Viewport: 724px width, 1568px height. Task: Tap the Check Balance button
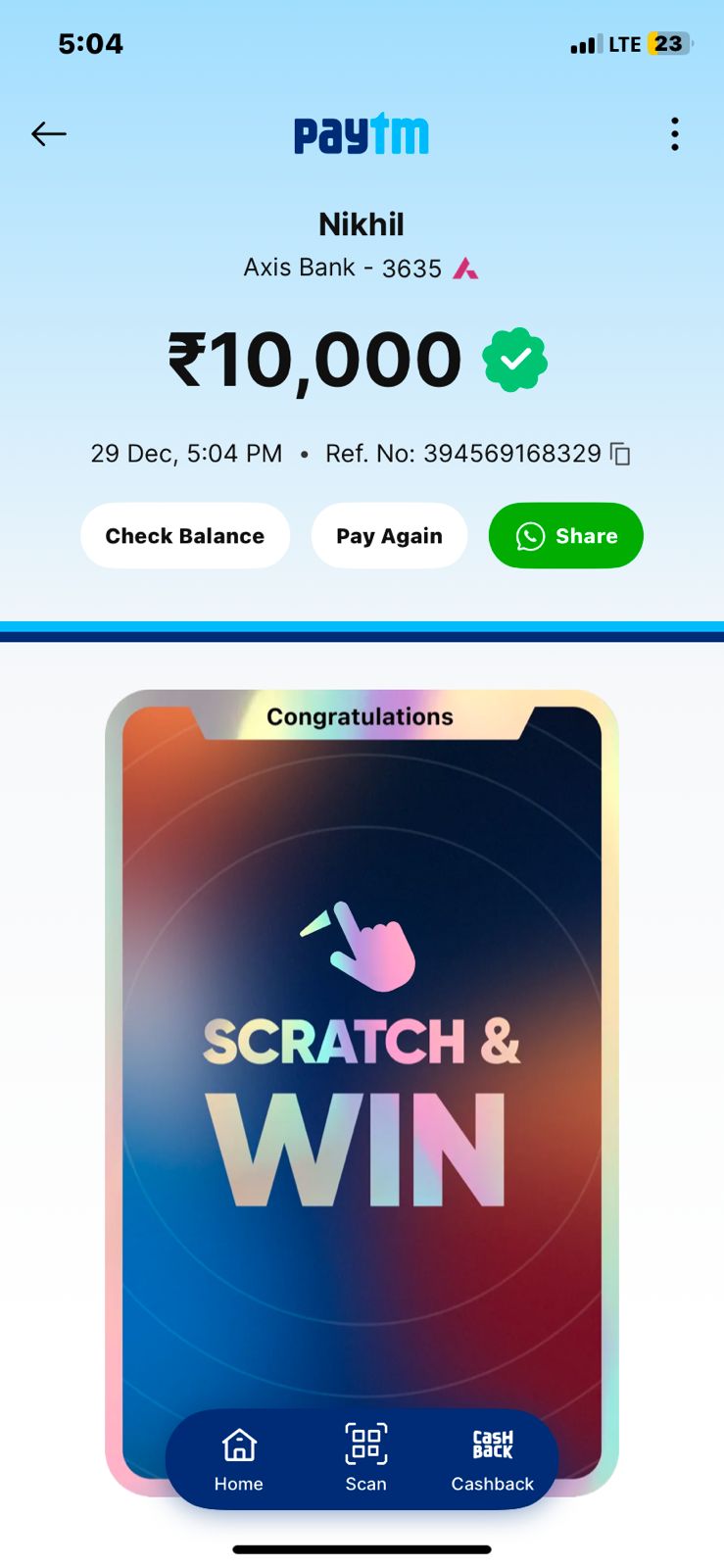click(x=185, y=536)
